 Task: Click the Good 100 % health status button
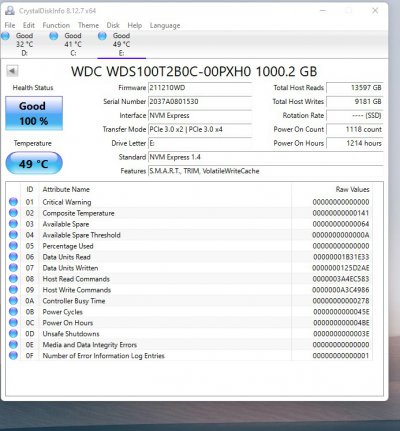click(34, 113)
